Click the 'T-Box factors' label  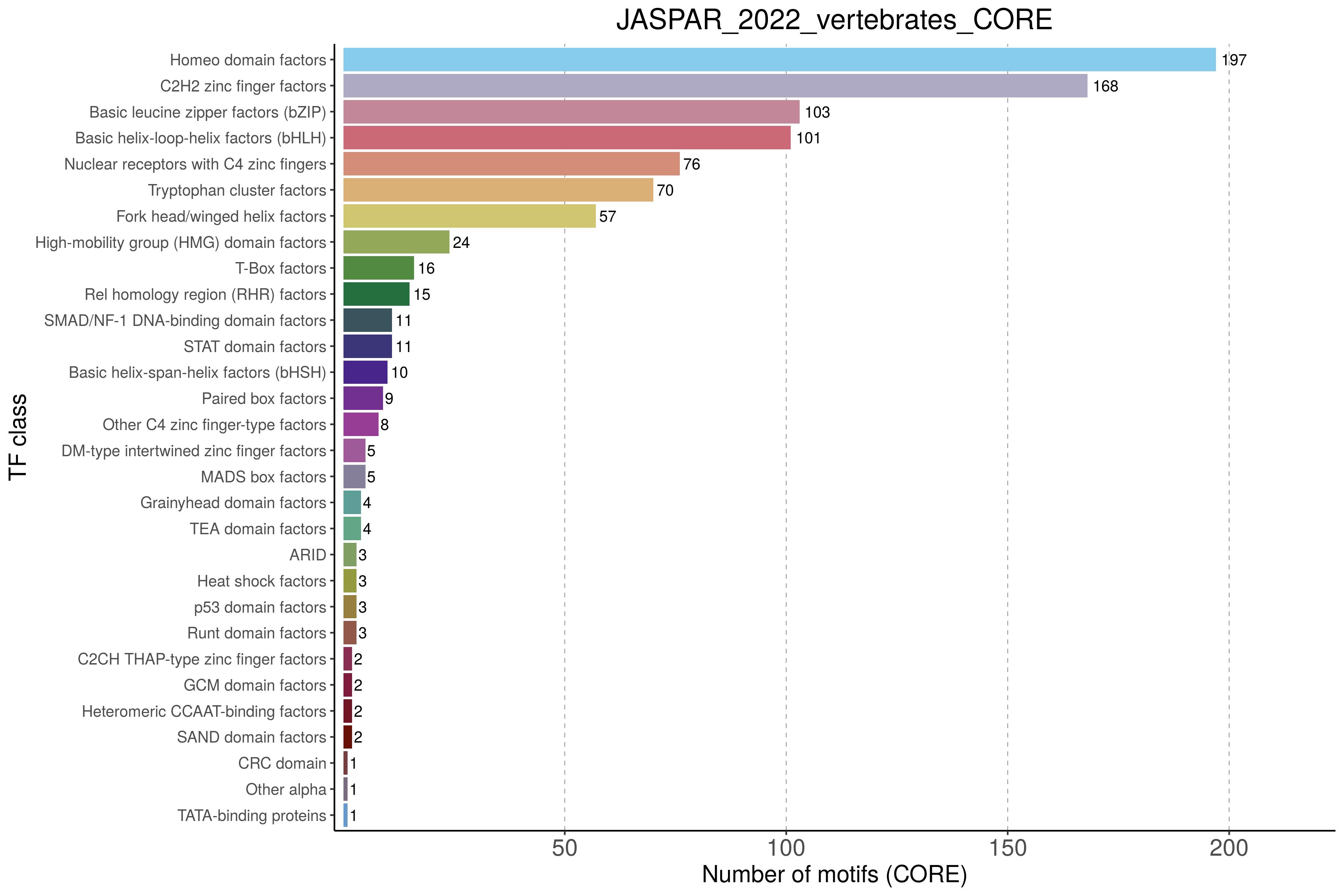tap(281, 268)
